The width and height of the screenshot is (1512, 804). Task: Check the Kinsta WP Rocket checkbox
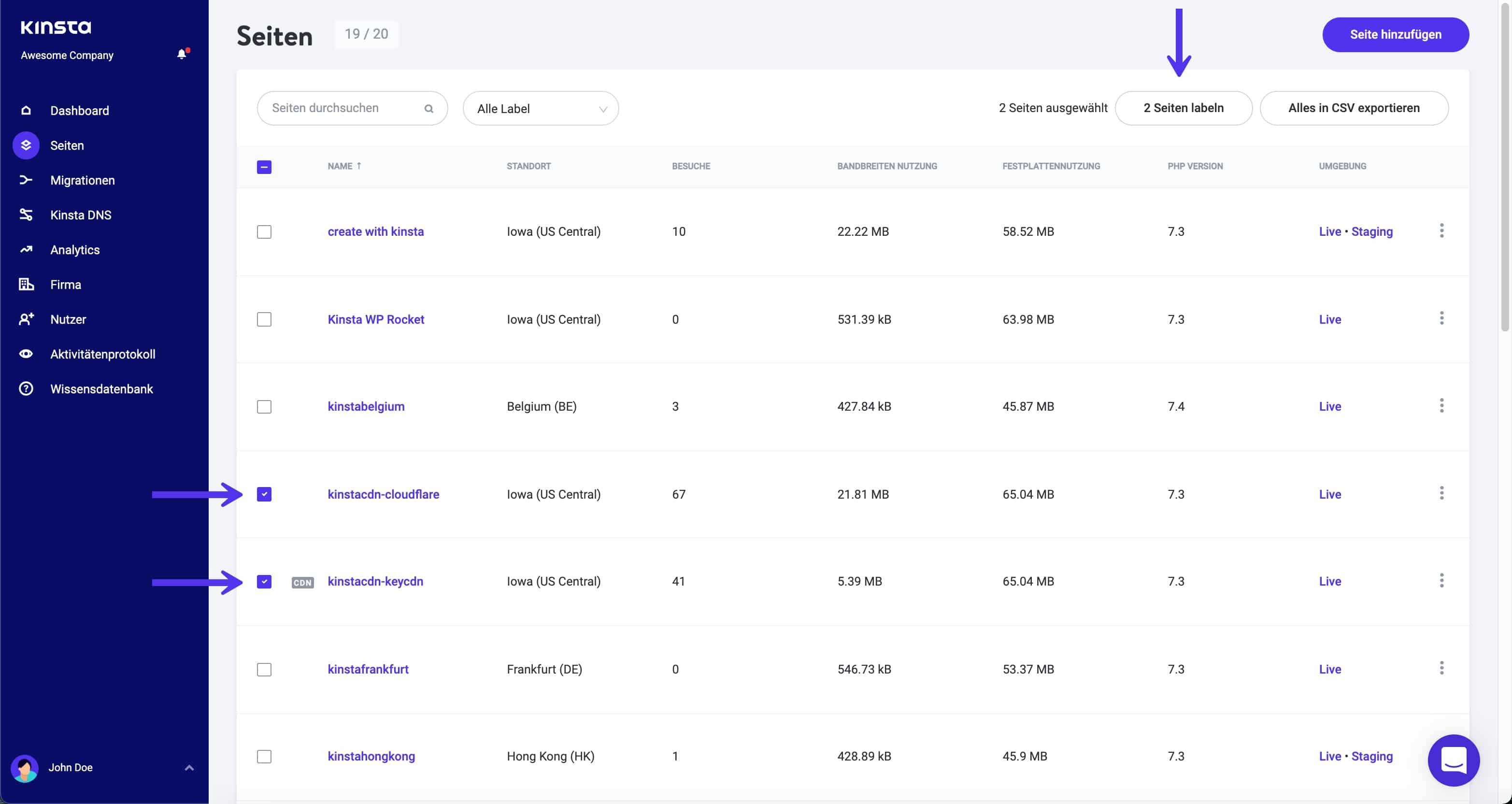(x=264, y=319)
